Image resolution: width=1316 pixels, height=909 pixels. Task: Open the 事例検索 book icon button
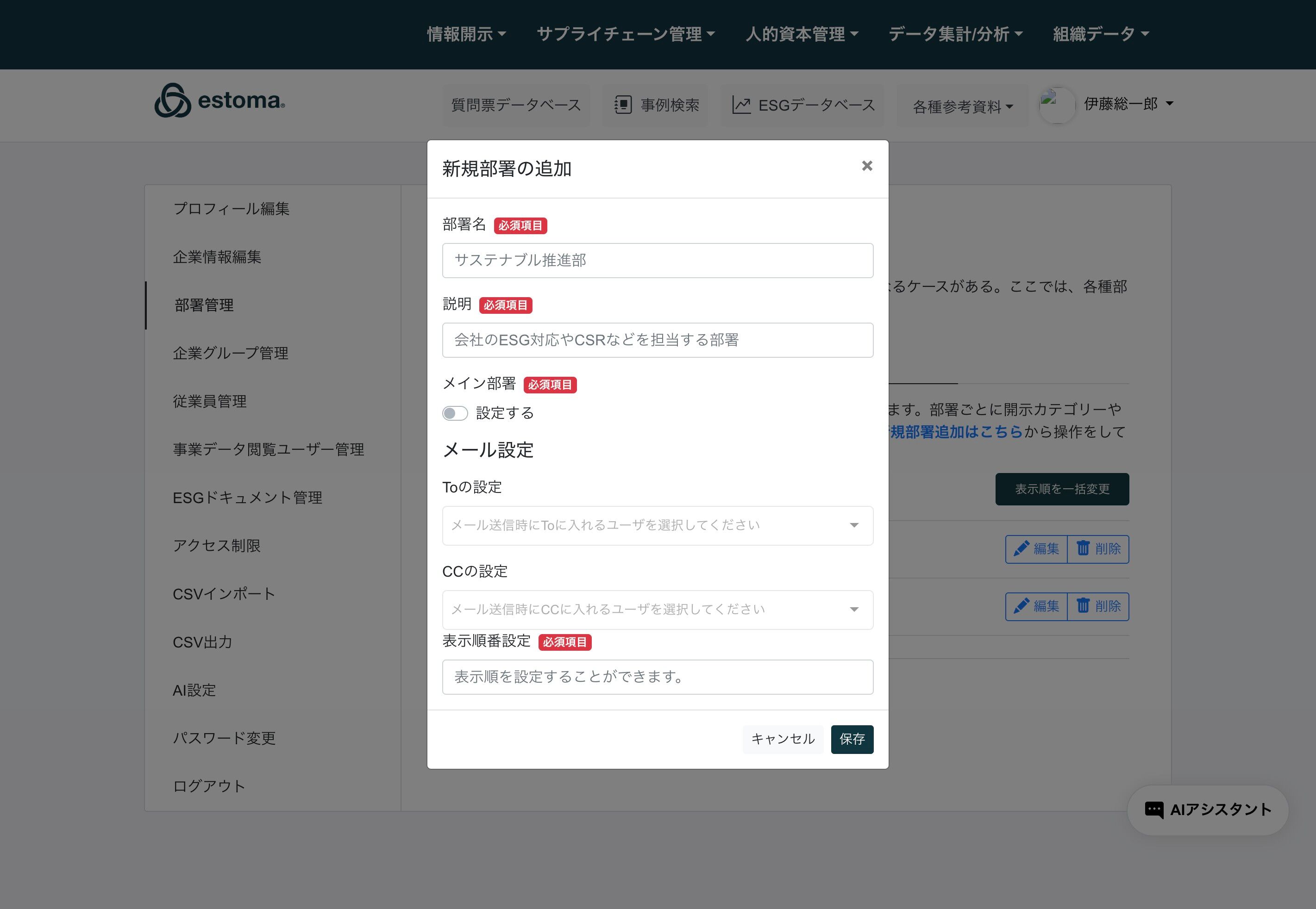tap(623, 106)
